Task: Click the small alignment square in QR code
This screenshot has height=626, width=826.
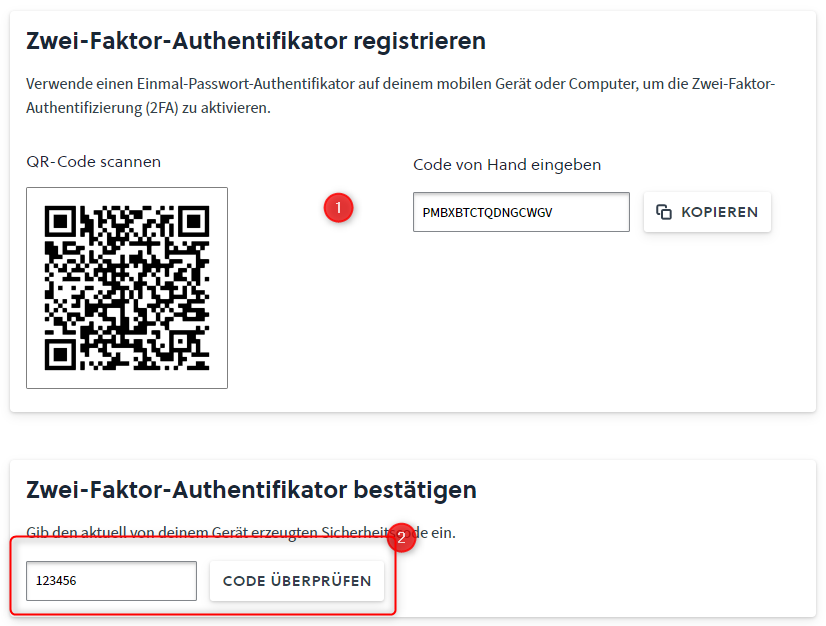Action: coord(182,342)
